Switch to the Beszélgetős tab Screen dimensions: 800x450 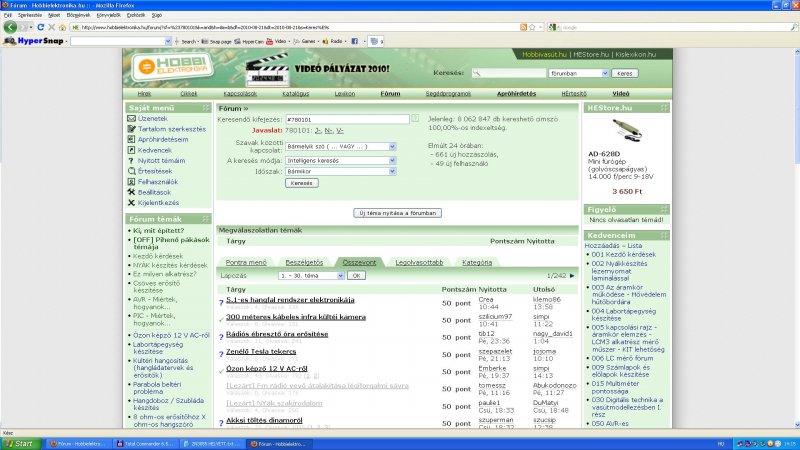coord(304,262)
